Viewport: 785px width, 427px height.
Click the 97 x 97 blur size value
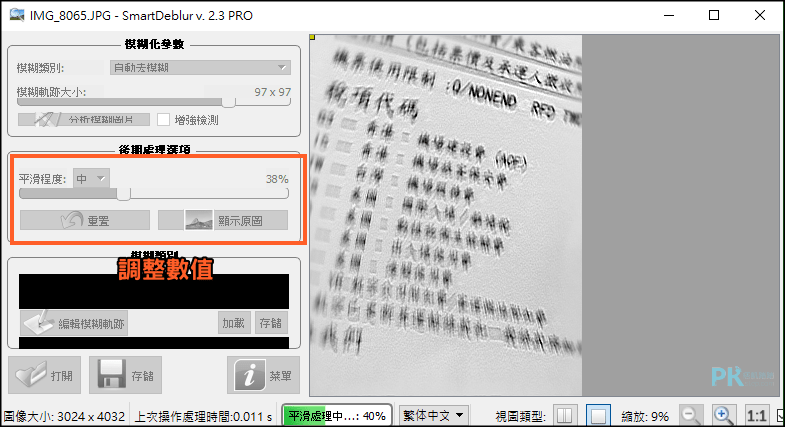coord(272,92)
